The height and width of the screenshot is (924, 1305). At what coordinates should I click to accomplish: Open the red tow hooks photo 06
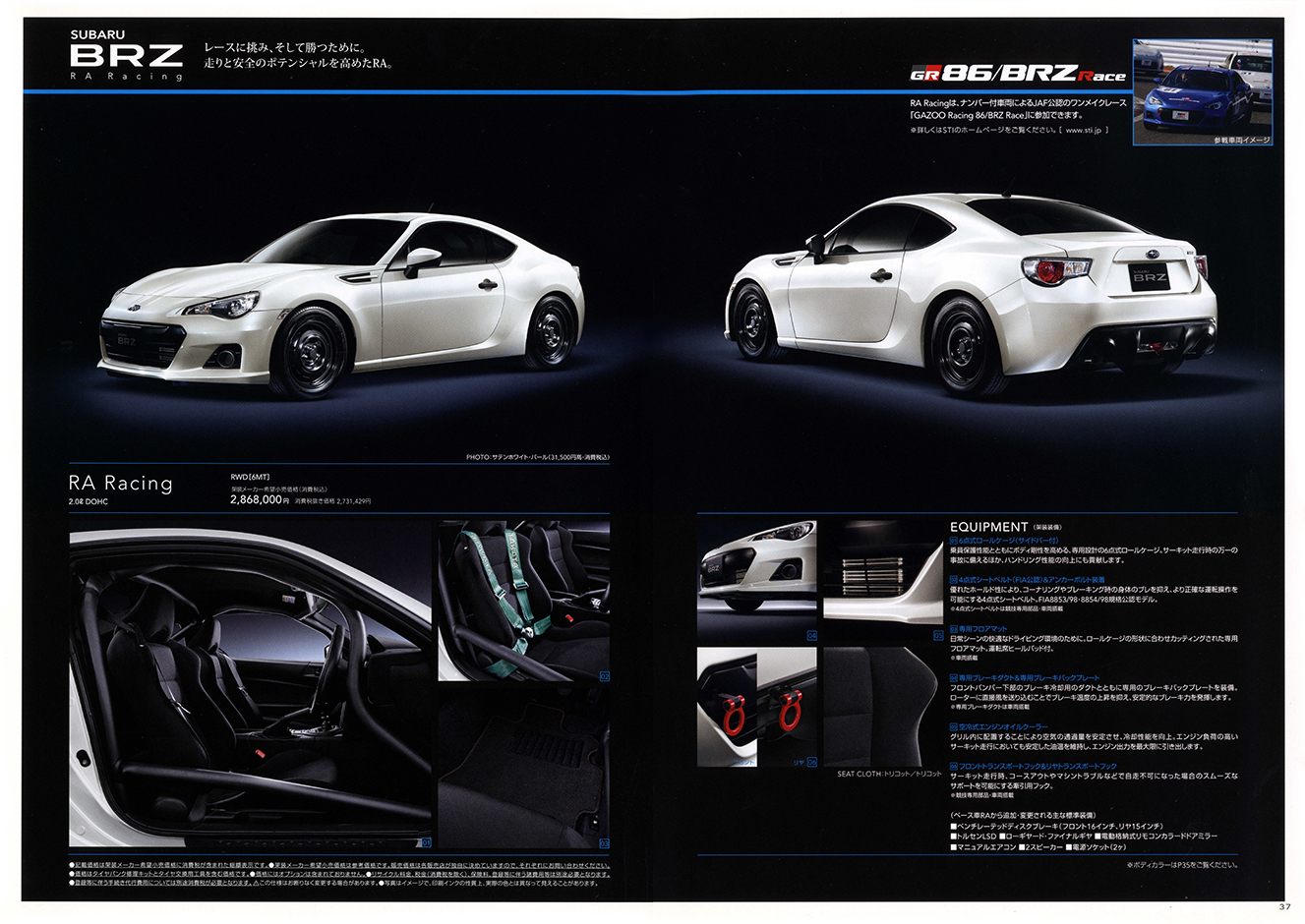(x=757, y=706)
